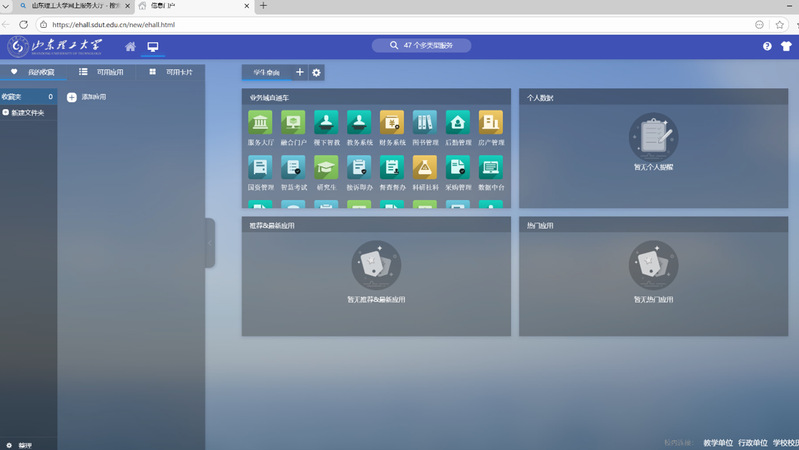Viewport: 799px width, 450px height.
Task: Click the home icon in header
Action: [130, 46]
